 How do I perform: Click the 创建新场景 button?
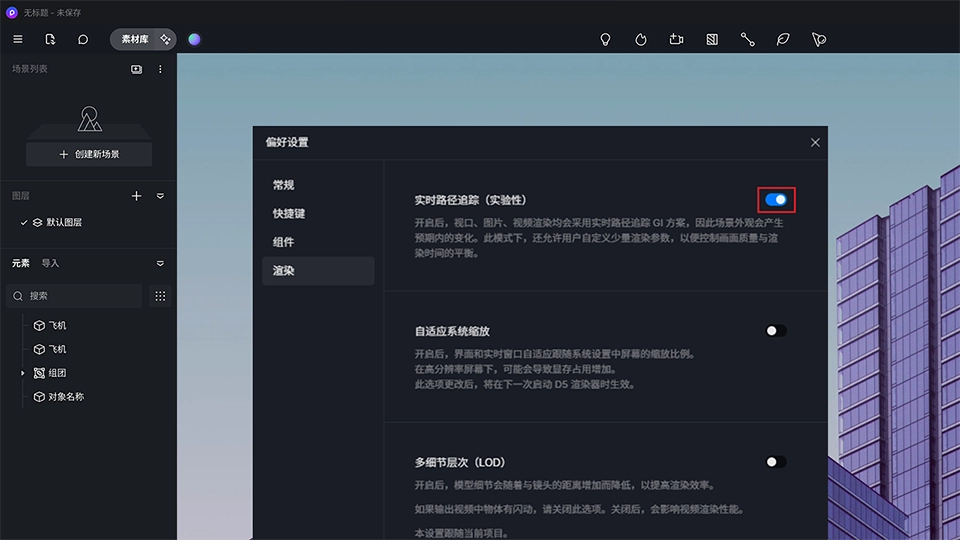click(x=89, y=154)
